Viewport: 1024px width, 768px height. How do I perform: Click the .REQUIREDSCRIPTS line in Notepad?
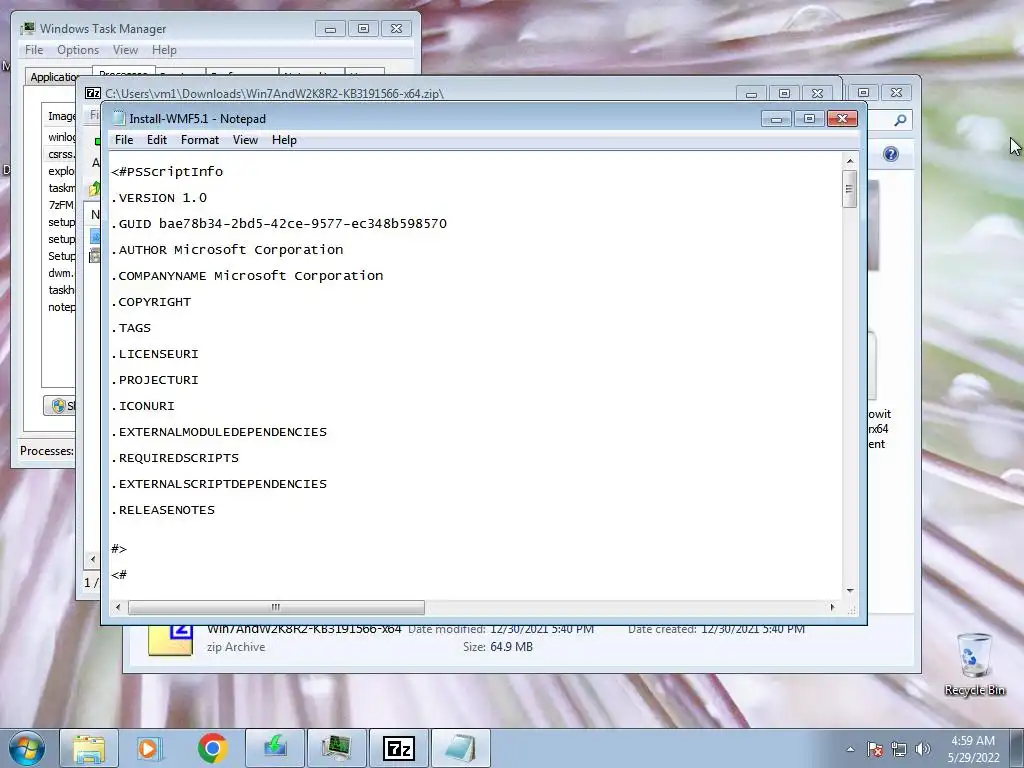pos(175,458)
